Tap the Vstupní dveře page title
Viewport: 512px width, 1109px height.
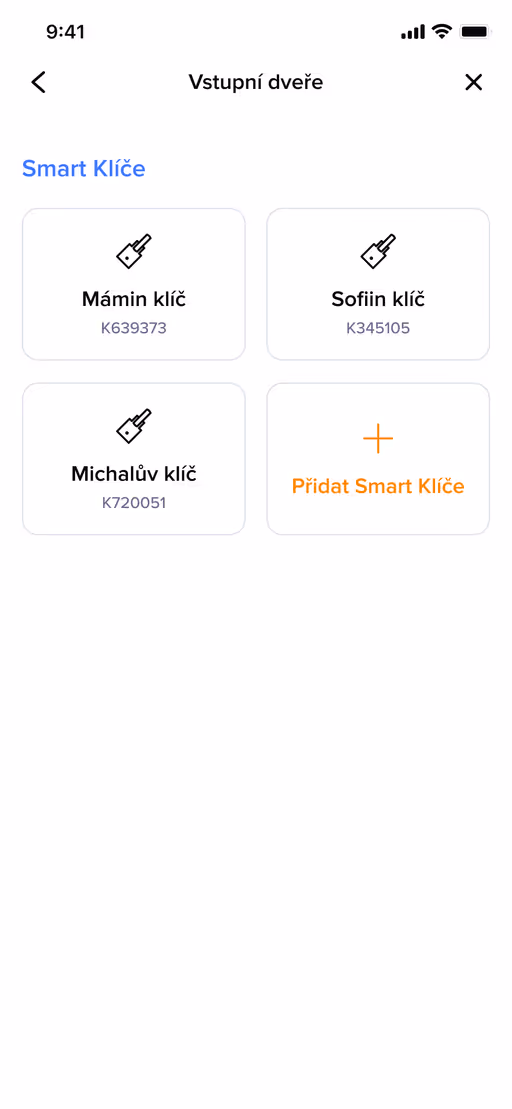256,82
